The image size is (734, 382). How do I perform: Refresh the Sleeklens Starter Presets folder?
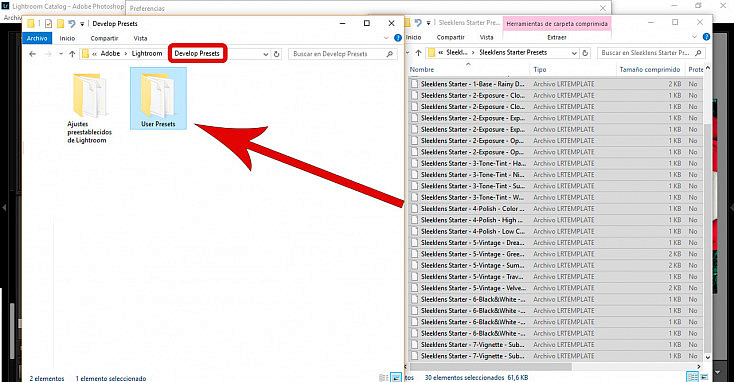(585, 53)
